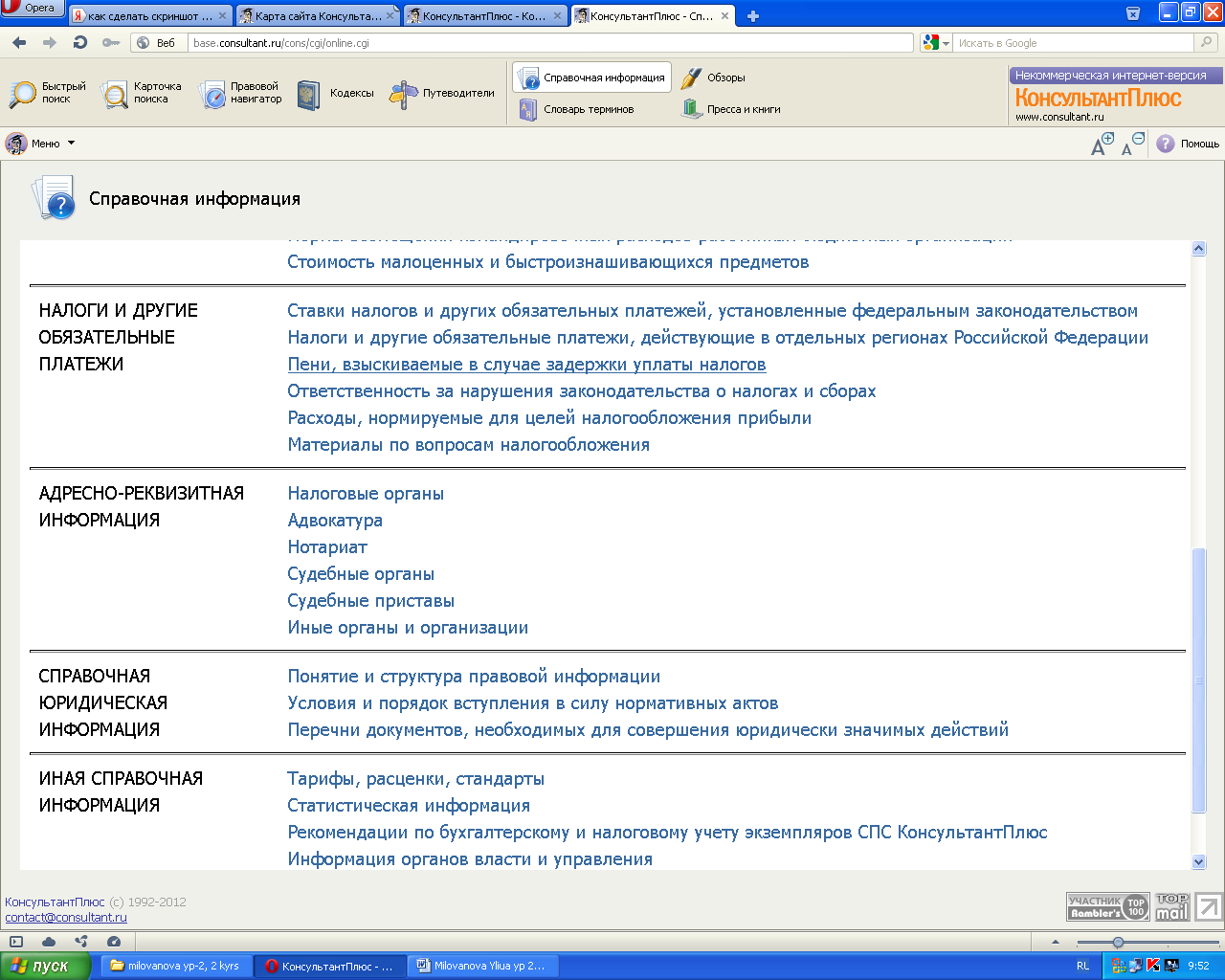This screenshot has height=980, width=1225.
Task: Switch to tab Карта сайта Консульта...
Action: tap(318, 16)
